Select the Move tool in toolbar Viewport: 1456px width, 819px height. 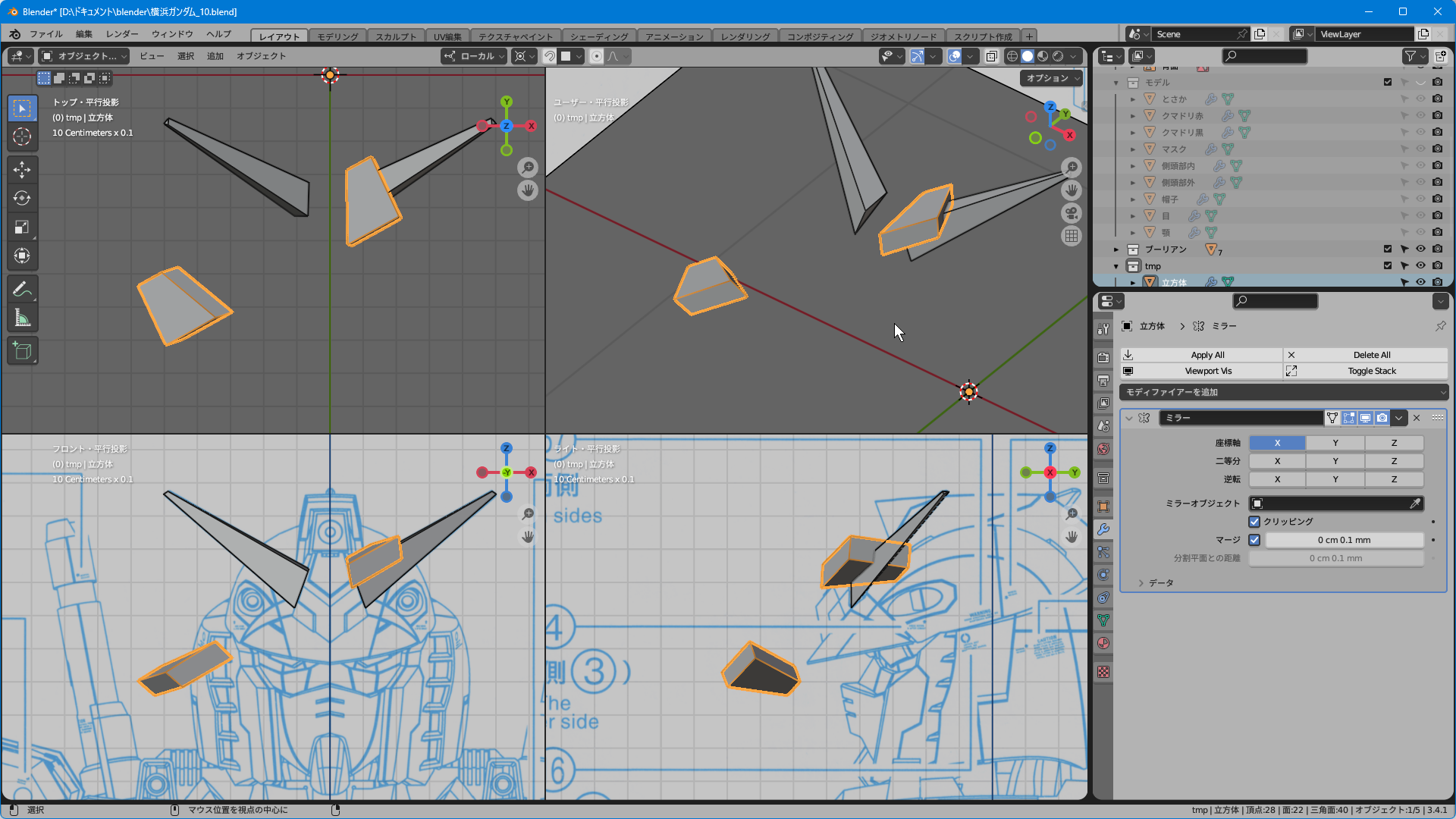pyautogui.click(x=22, y=169)
